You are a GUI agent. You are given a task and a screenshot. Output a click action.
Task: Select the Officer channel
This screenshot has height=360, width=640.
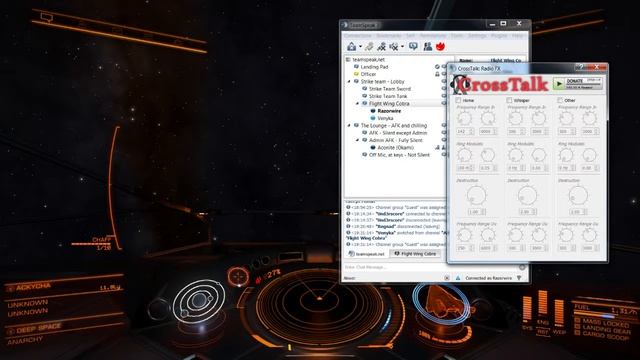coord(368,74)
